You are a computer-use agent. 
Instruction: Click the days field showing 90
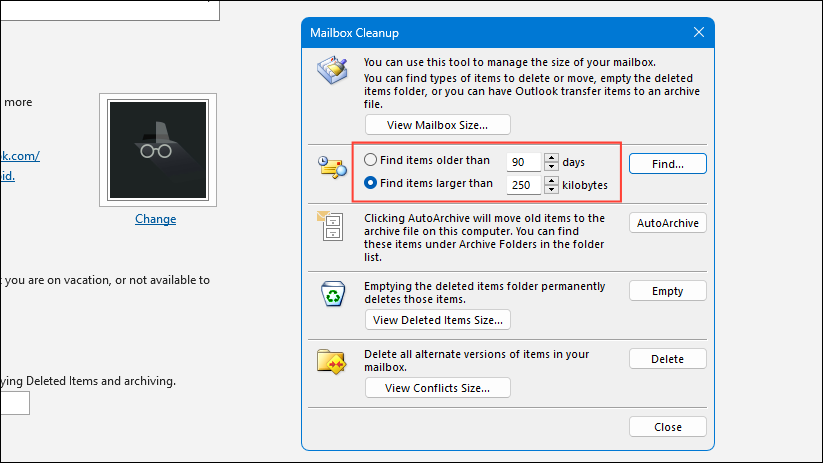pos(524,162)
